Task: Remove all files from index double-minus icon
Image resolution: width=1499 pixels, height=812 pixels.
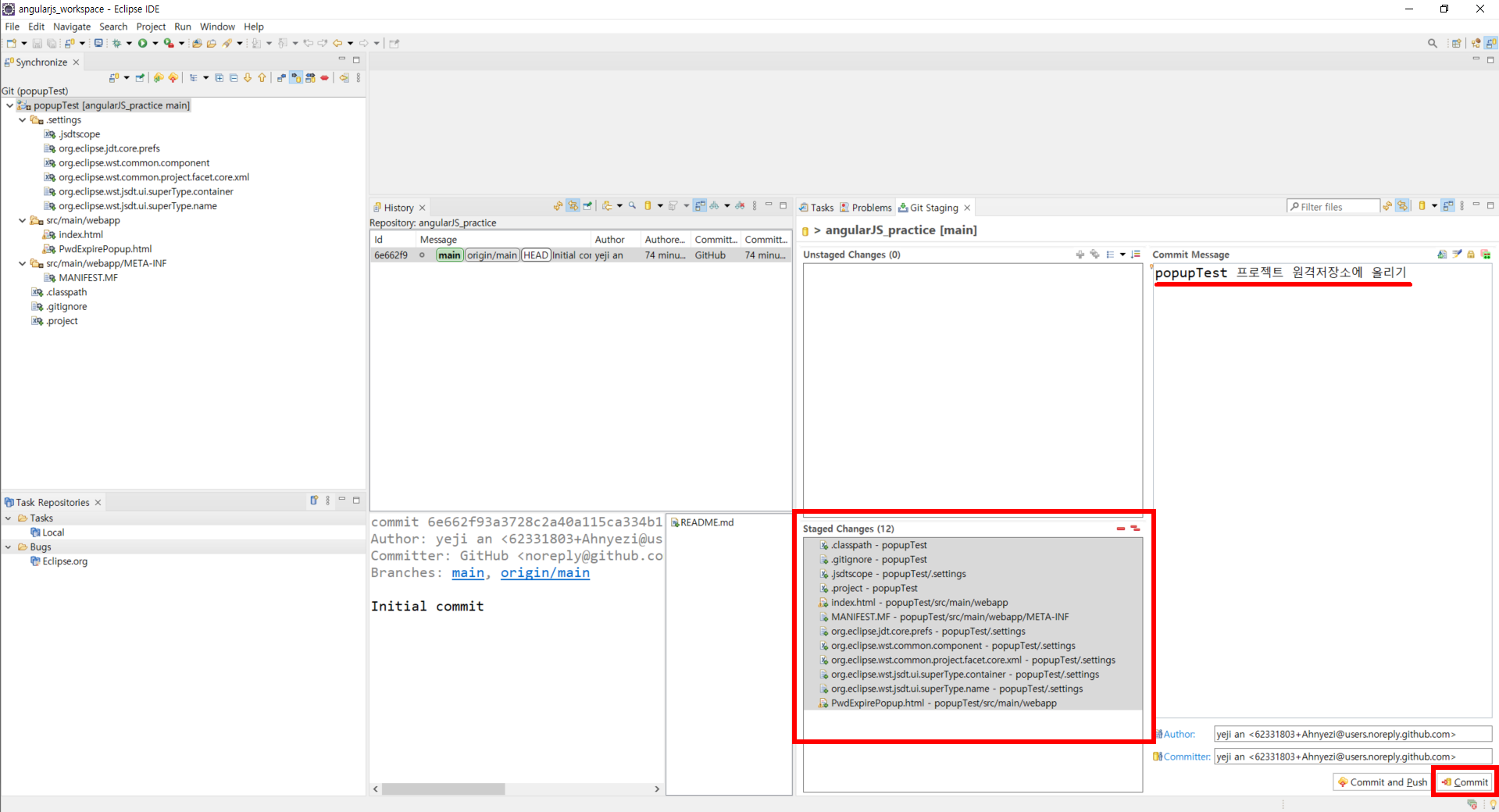Action: click(1135, 529)
